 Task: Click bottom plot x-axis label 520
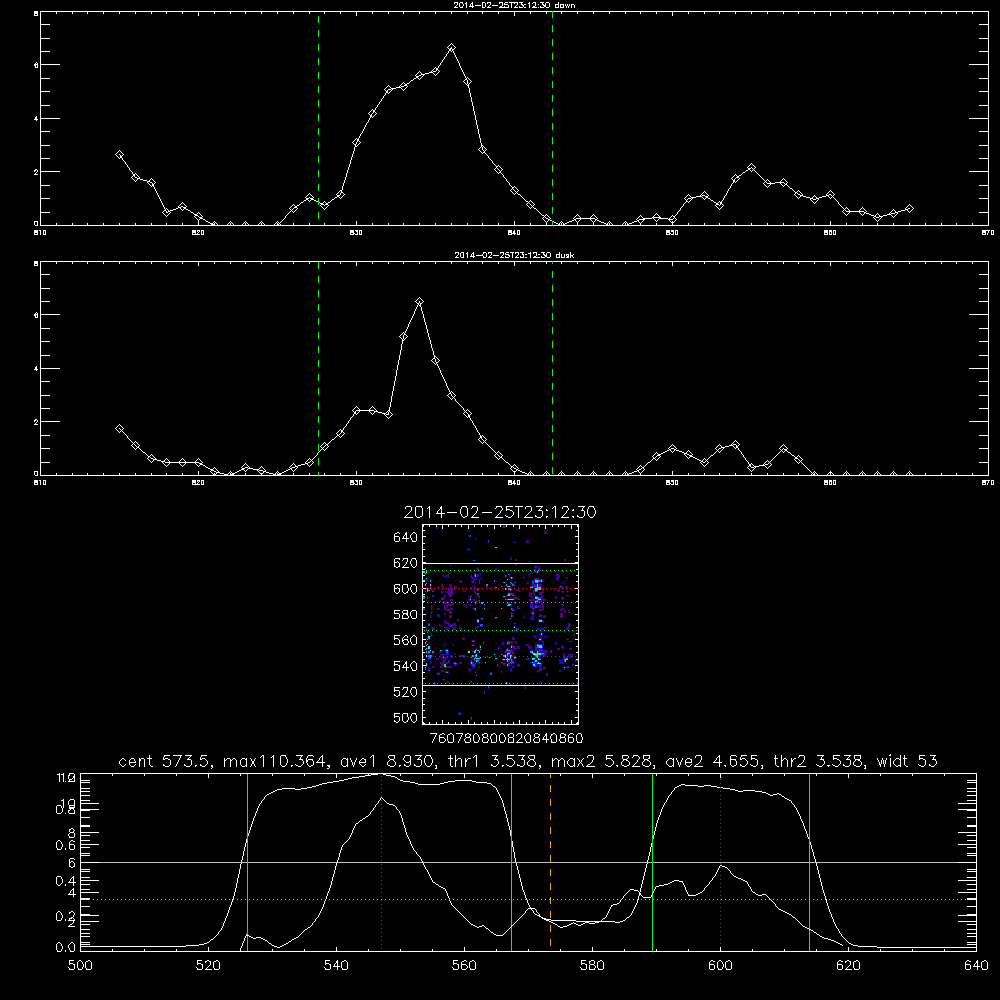208,966
